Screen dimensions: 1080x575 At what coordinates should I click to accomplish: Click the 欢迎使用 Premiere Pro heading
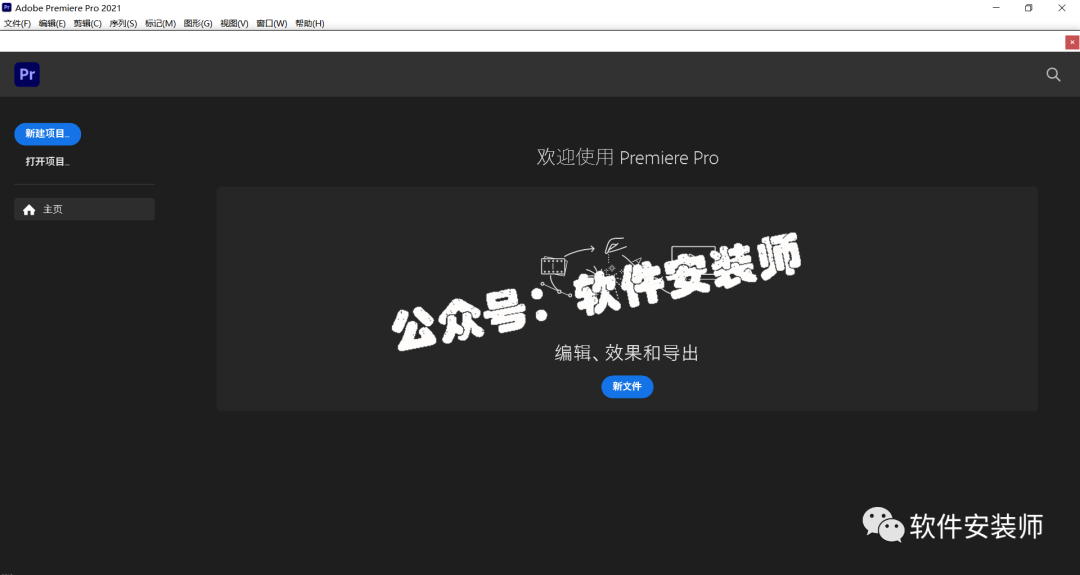click(627, 158)
